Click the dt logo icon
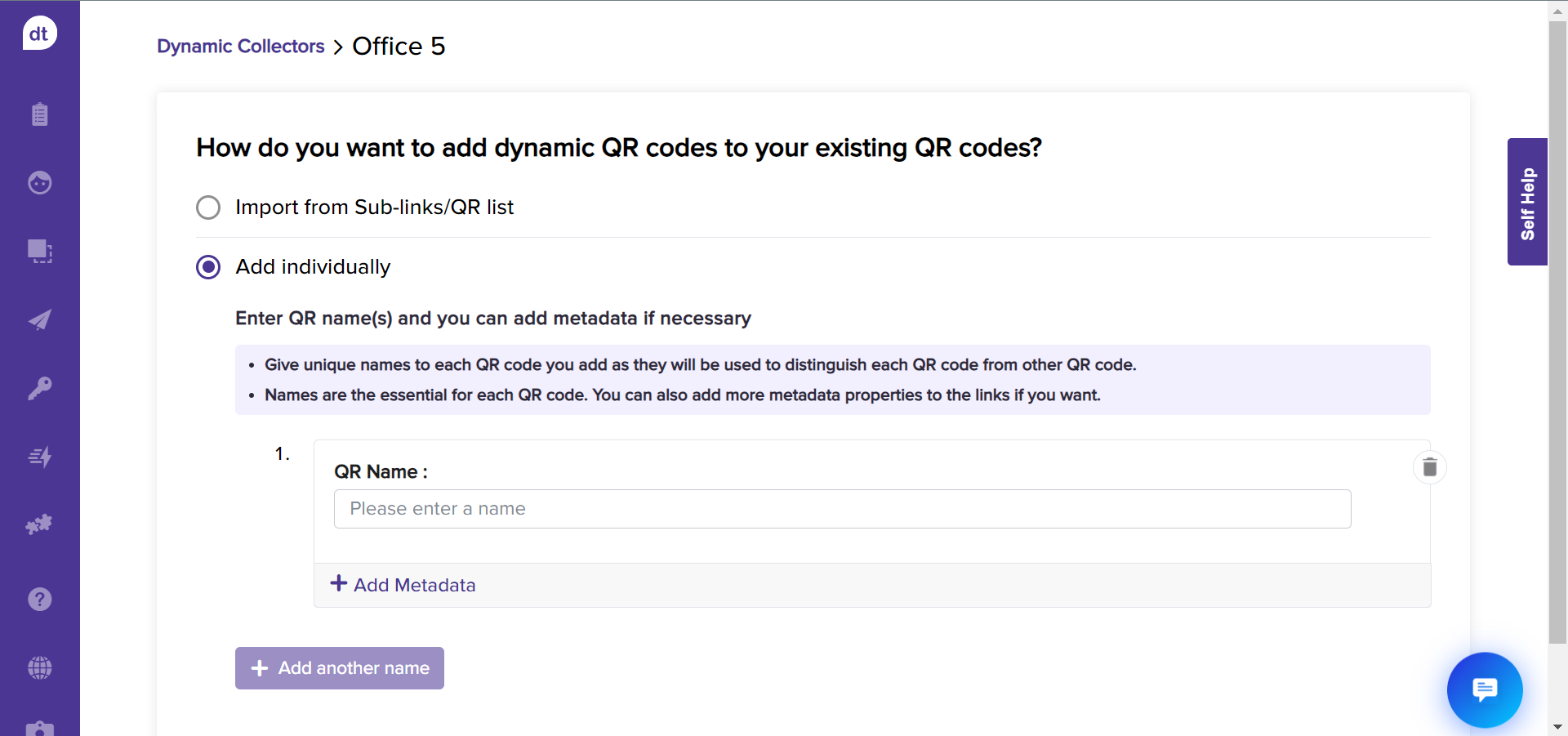The image size is (1568, 736). [39, 33]
